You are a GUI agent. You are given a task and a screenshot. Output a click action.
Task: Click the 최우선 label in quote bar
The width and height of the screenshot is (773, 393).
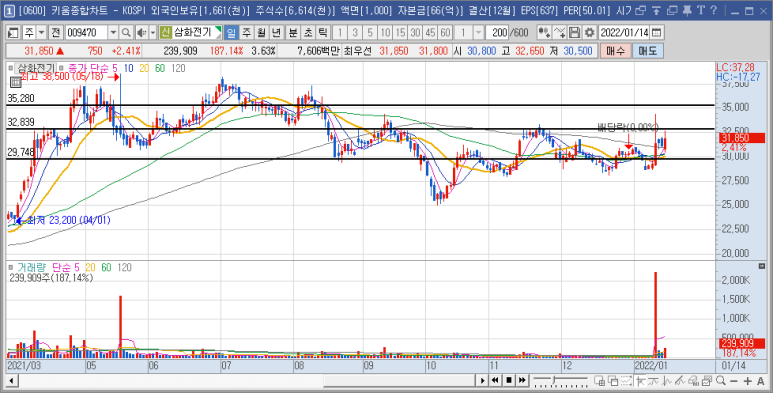pos(359,51)
